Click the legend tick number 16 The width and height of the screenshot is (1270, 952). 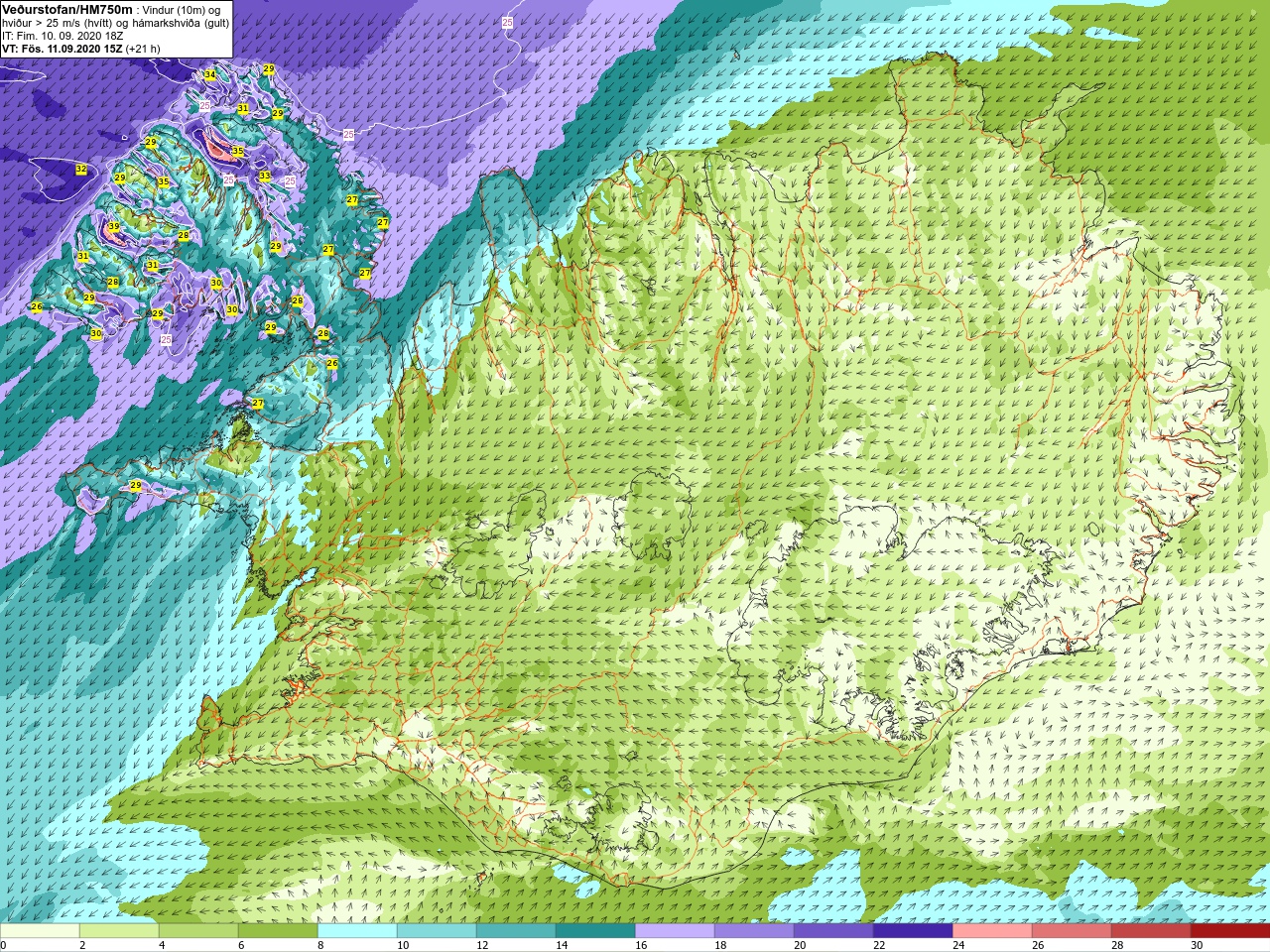pos(641,945)
